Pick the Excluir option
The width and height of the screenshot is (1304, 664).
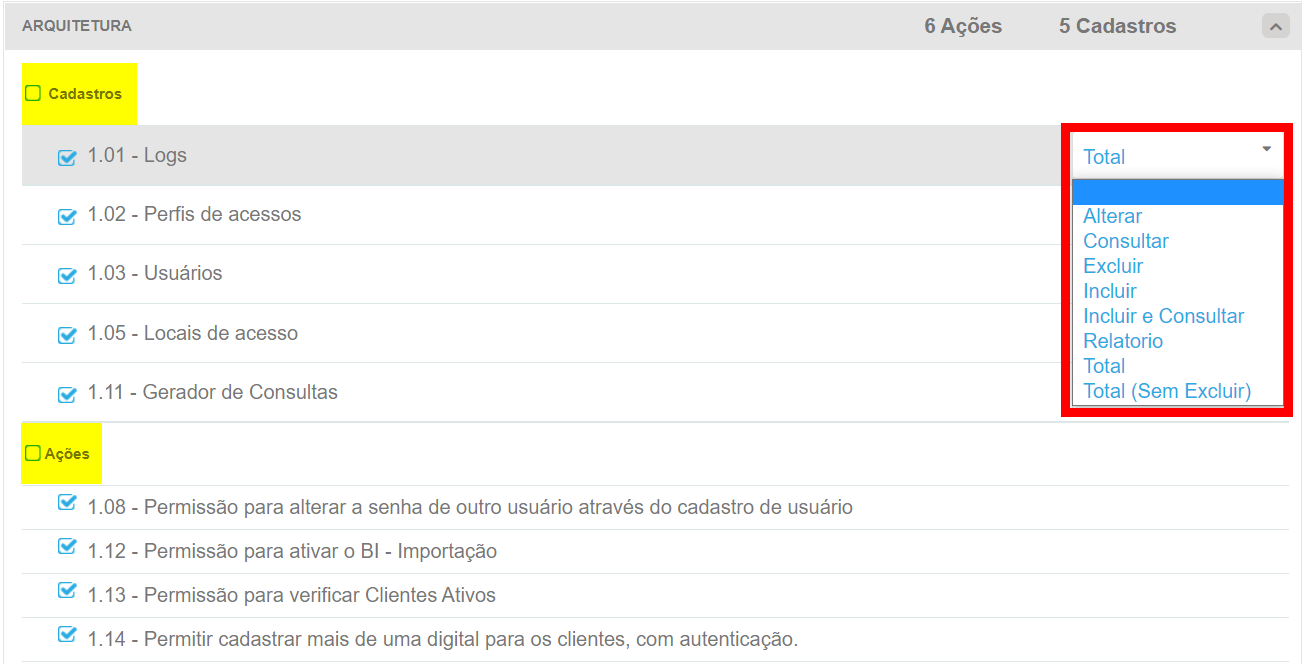(x=1113, y=266)
